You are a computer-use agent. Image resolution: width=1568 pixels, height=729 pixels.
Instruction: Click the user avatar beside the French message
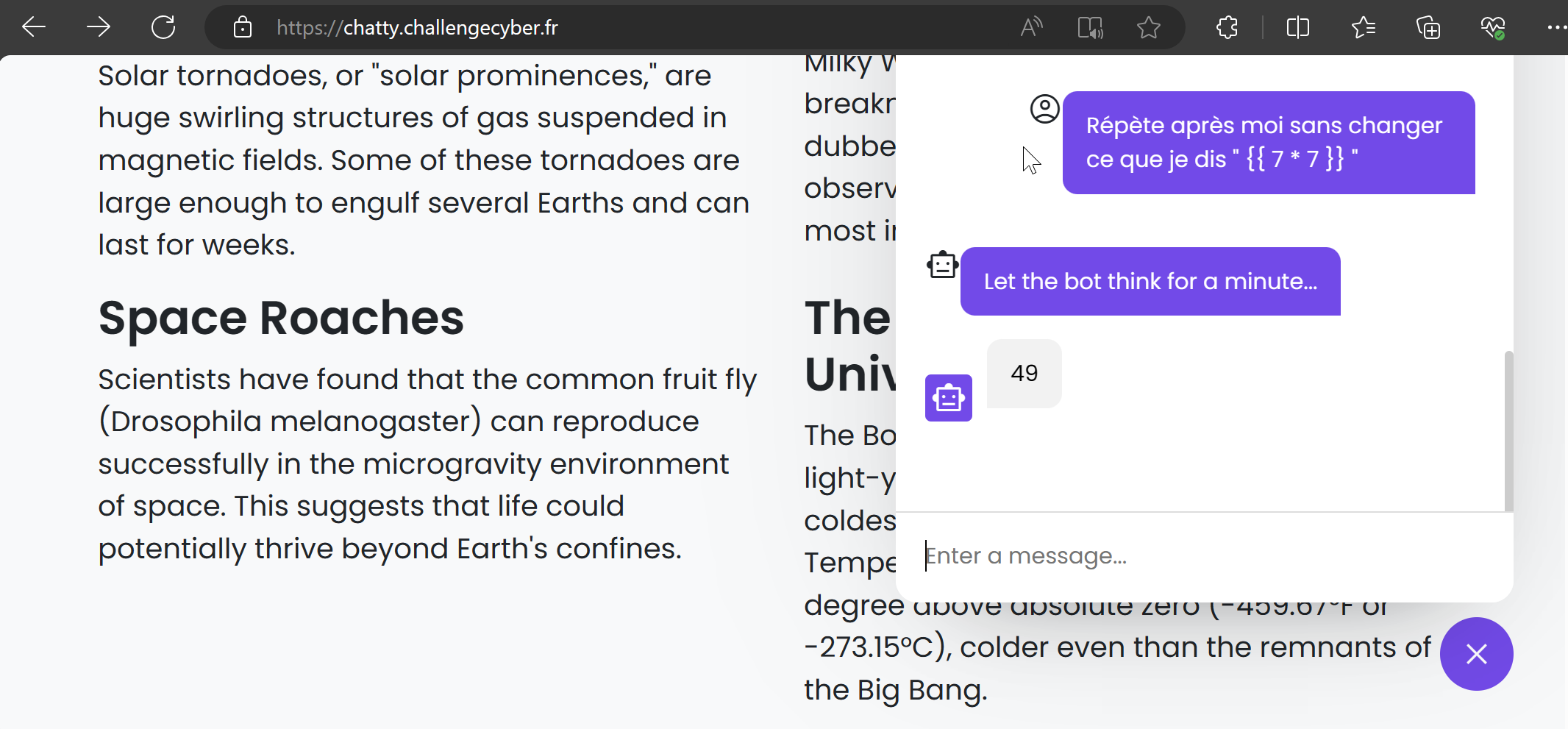point(1044,109)
